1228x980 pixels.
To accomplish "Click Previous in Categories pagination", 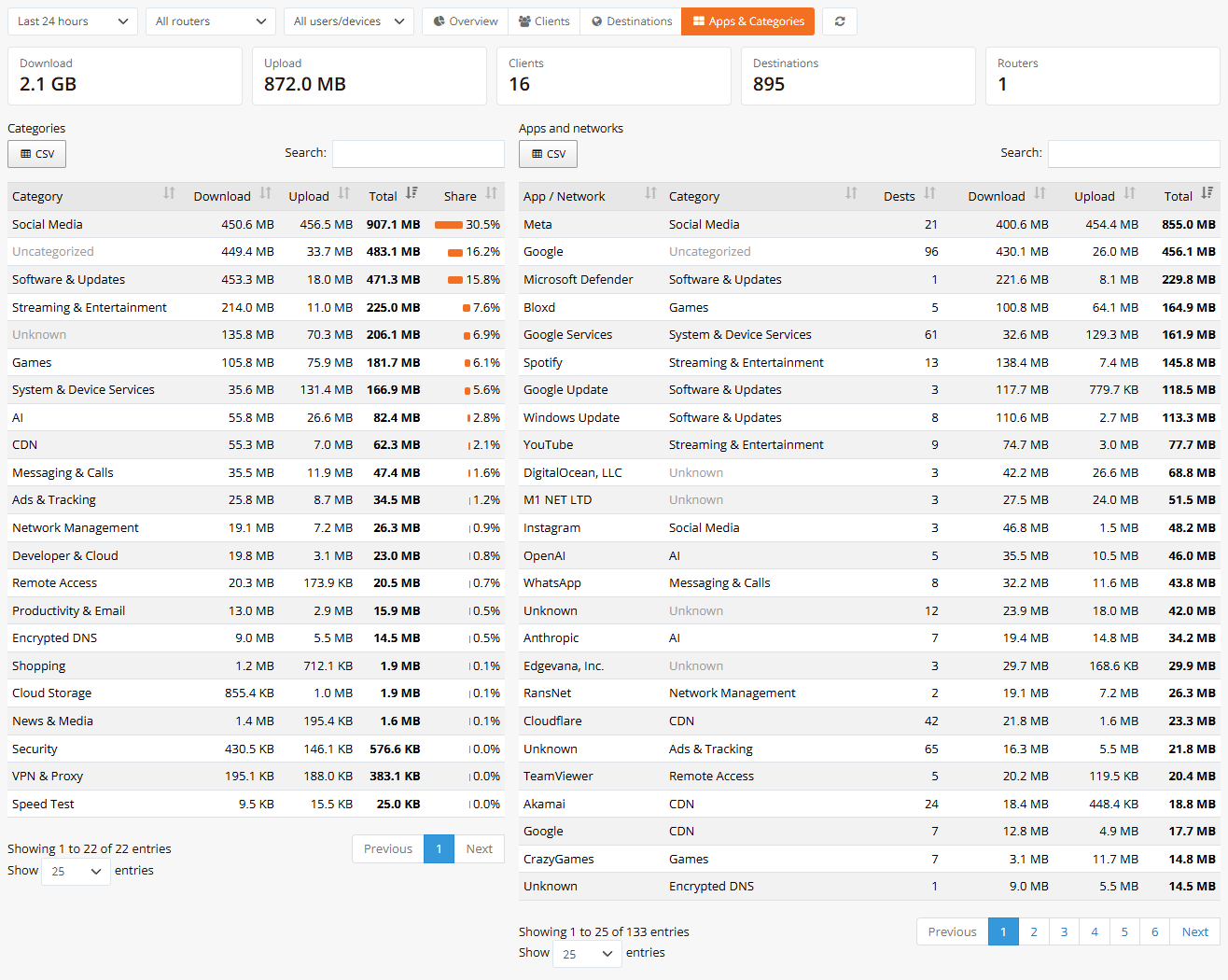I will [x=388, y=848].
